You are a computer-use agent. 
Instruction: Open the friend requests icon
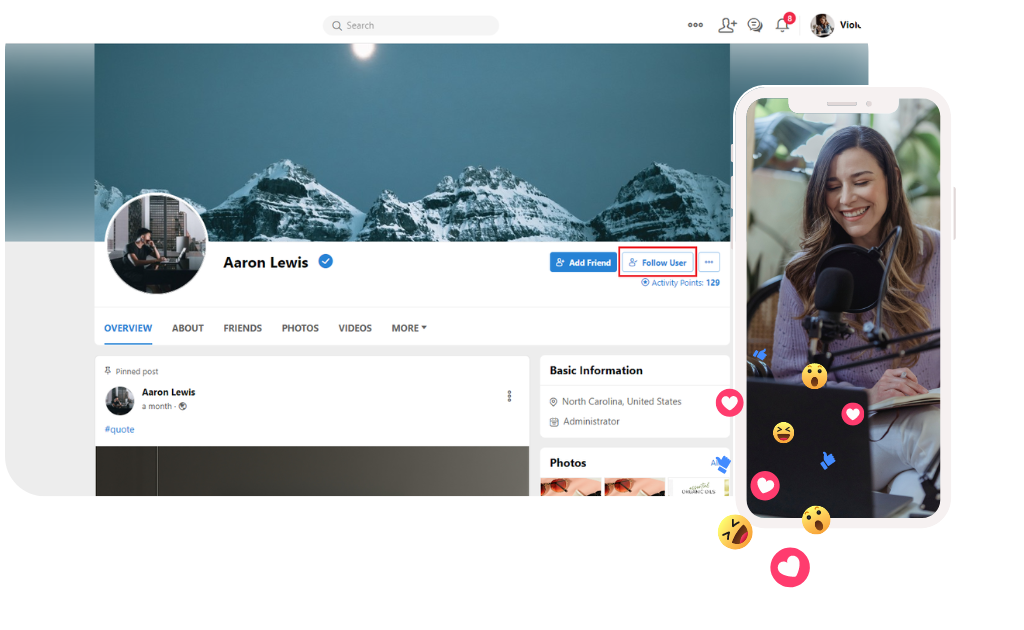727,25
